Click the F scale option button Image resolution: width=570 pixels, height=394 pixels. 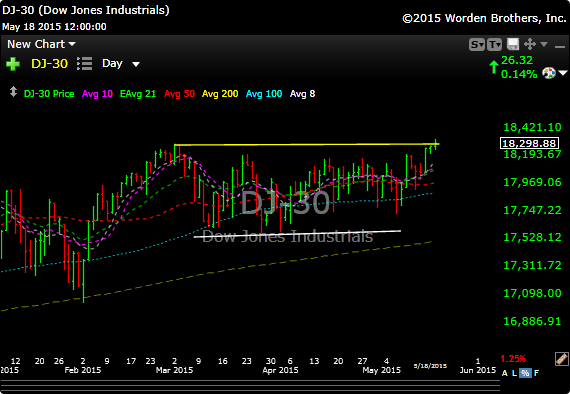[537, 373]
